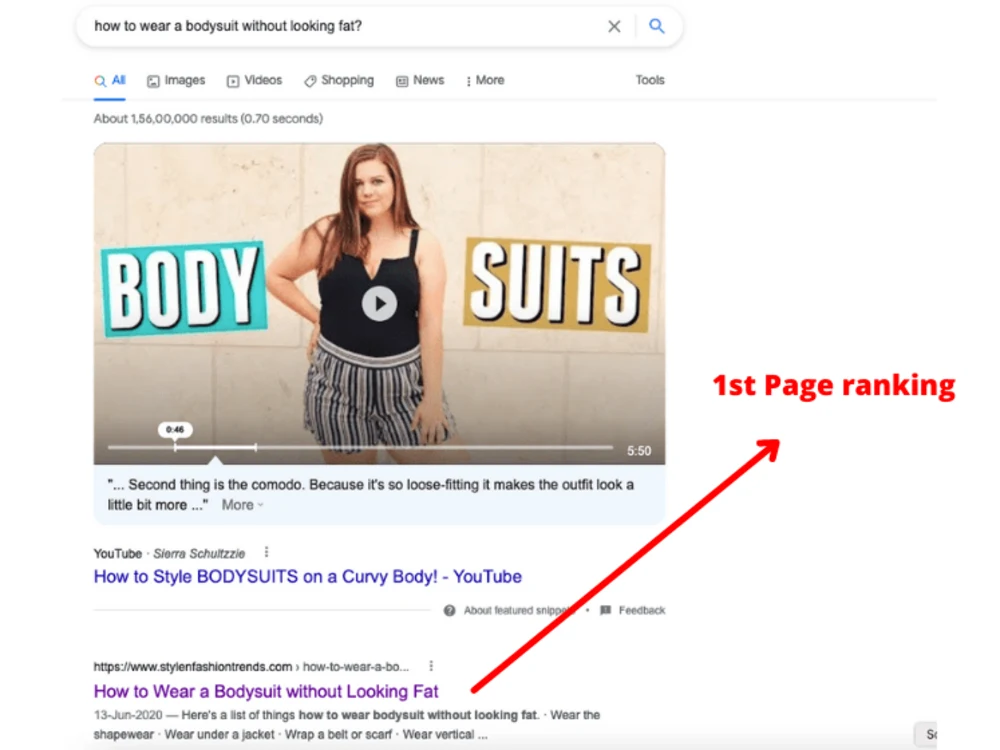Viewport: 1000px width, 750px height.
Task: Click the 0:46 timeline marker
Action: pos(175,430)
